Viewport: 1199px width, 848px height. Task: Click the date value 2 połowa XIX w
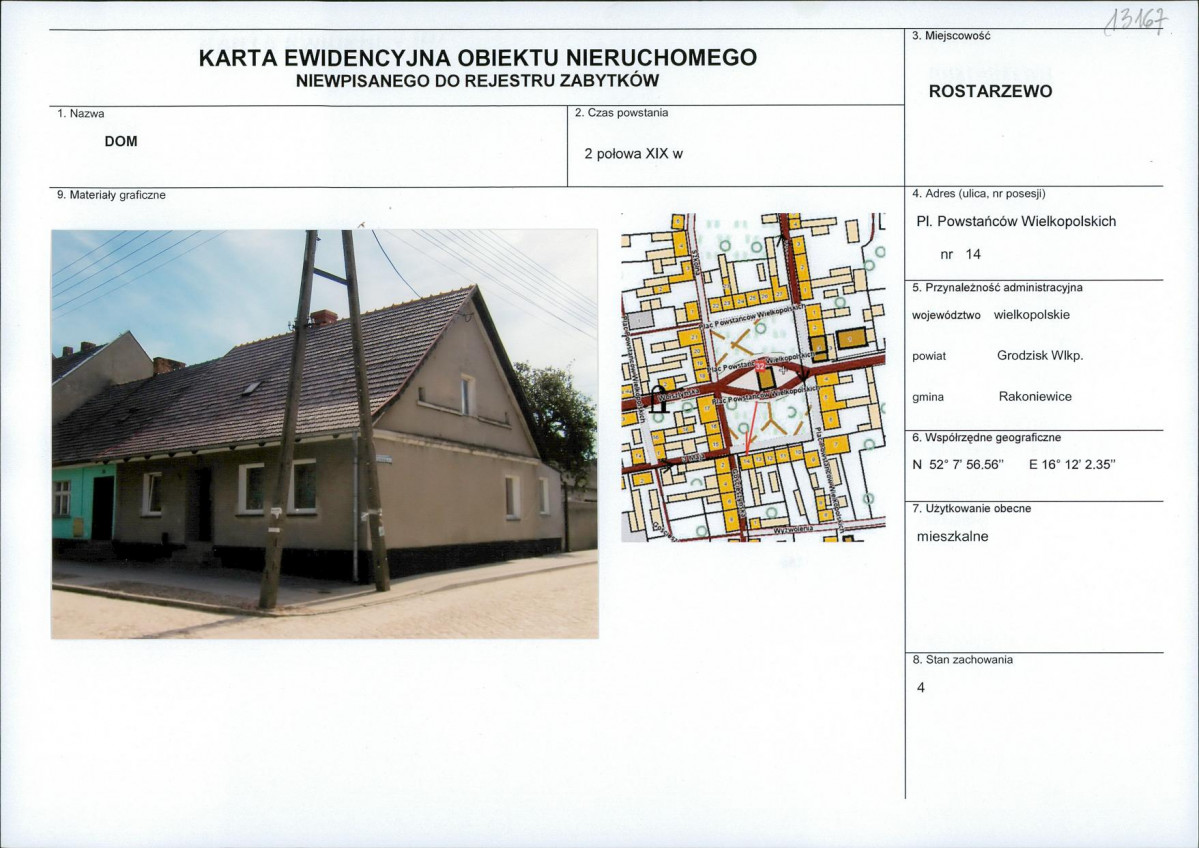[633, 154]
